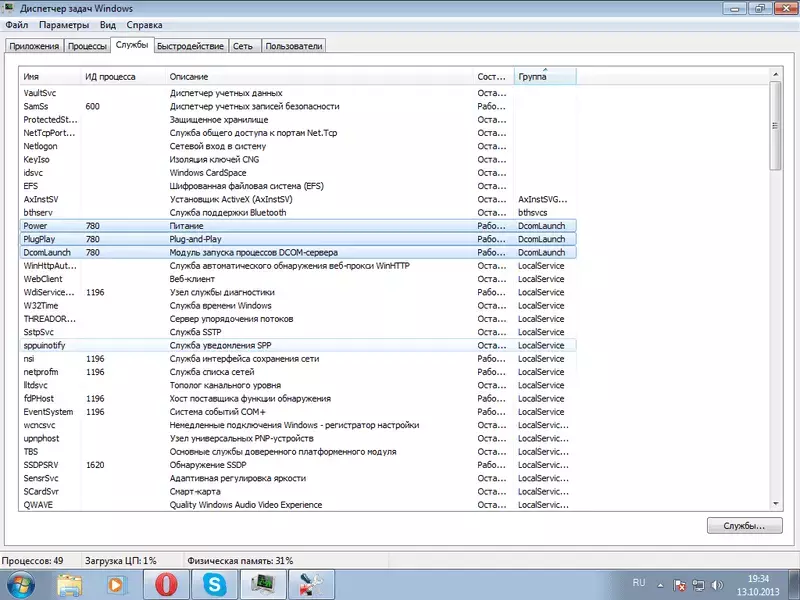Select the Power service row
This screenshot has width=800, height=600.
298,226
